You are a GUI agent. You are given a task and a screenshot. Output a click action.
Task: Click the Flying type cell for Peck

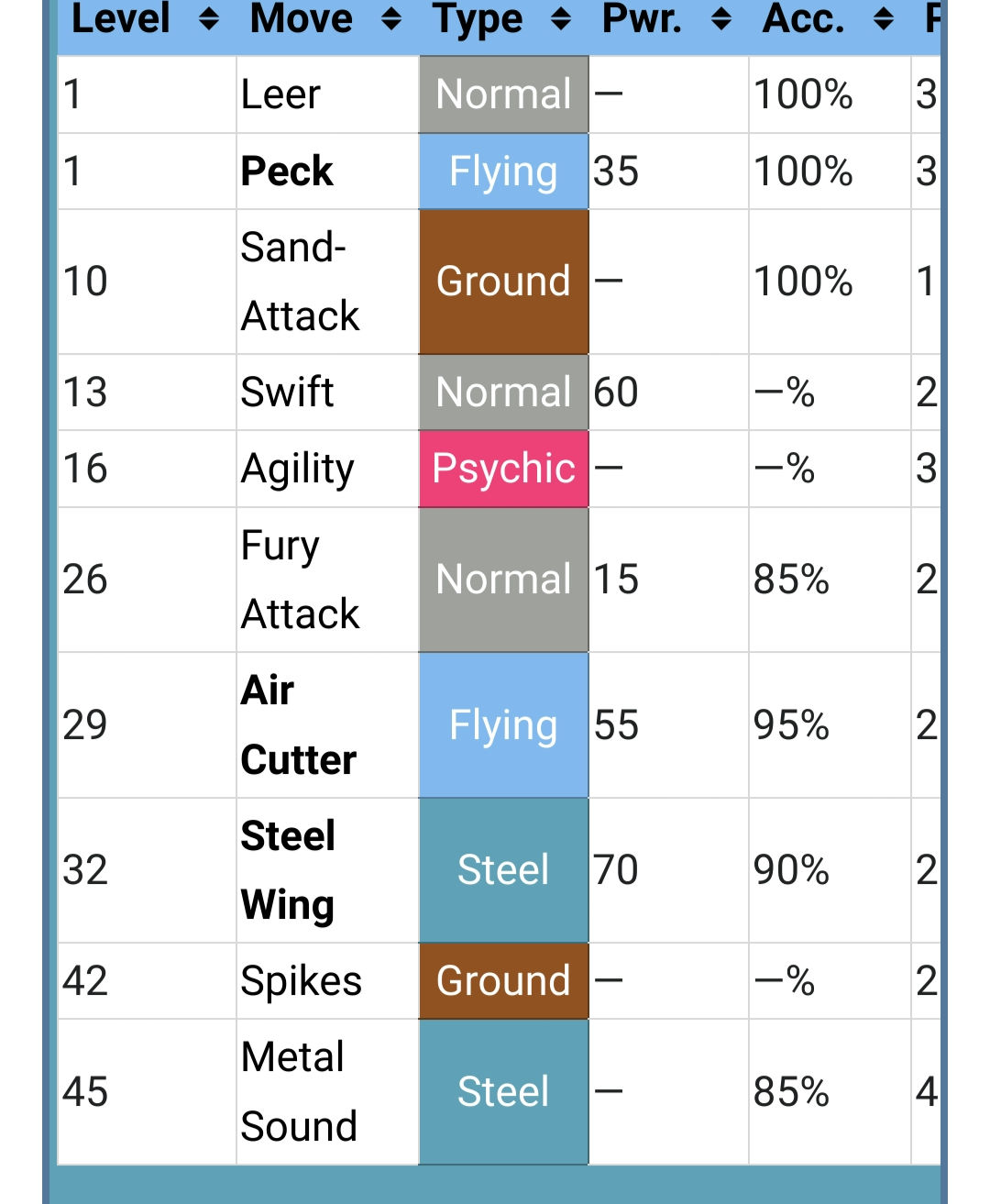[x=503, y=171]
